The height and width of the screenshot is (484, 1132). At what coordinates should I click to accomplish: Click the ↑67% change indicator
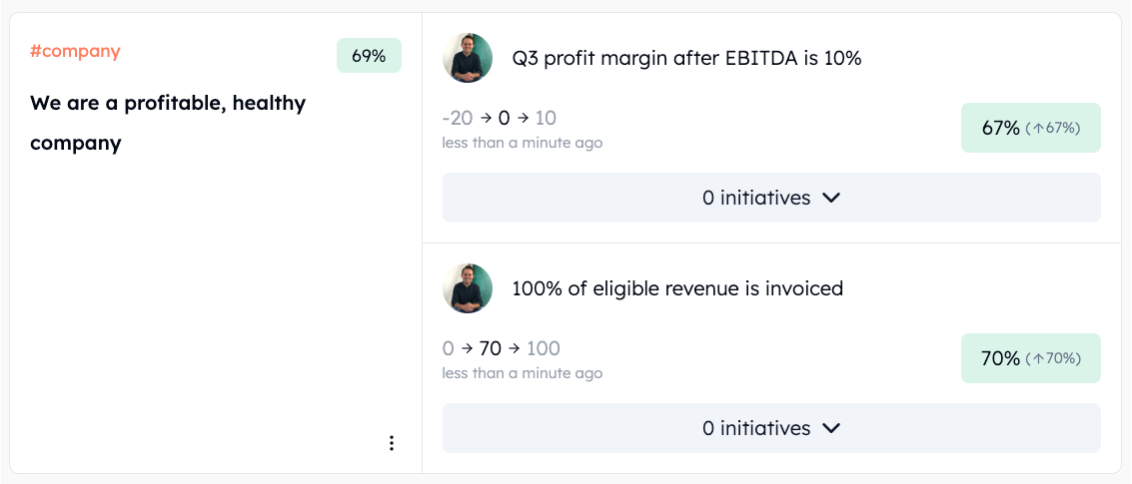1053,128
